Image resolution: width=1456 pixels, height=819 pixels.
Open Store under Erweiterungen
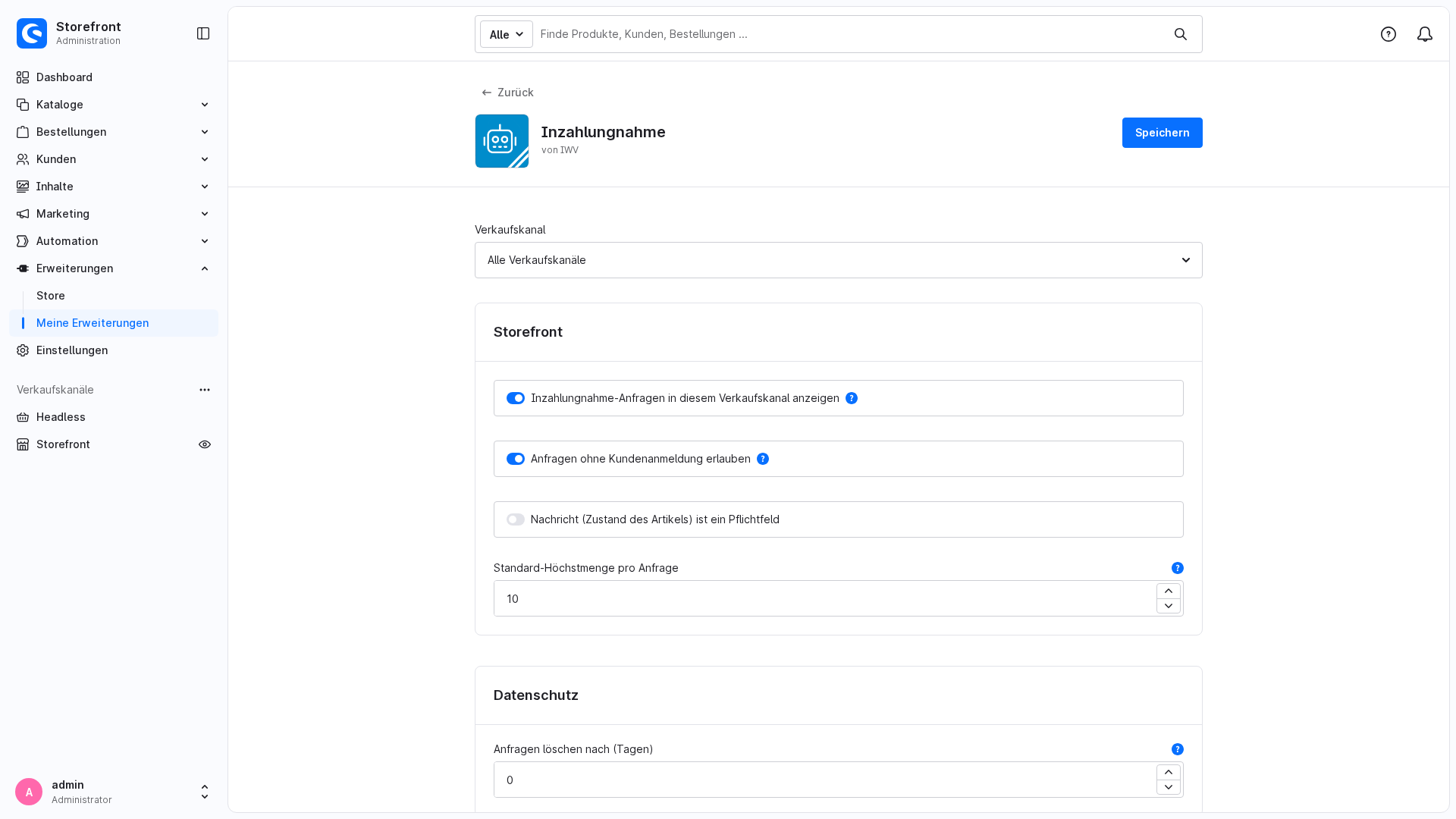(x=51, y=296)
